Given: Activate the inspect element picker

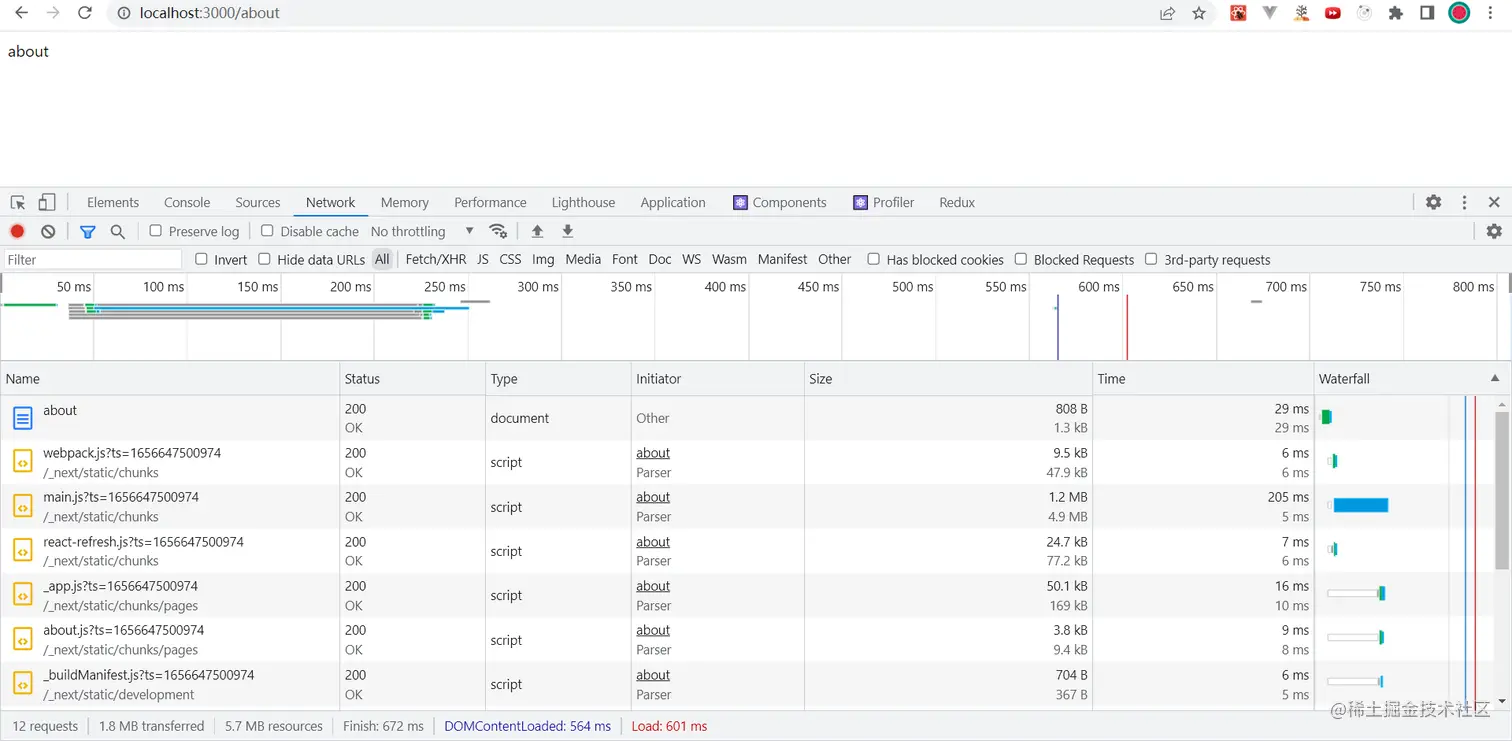Looking at the screenshot, I should click(18, 202).
